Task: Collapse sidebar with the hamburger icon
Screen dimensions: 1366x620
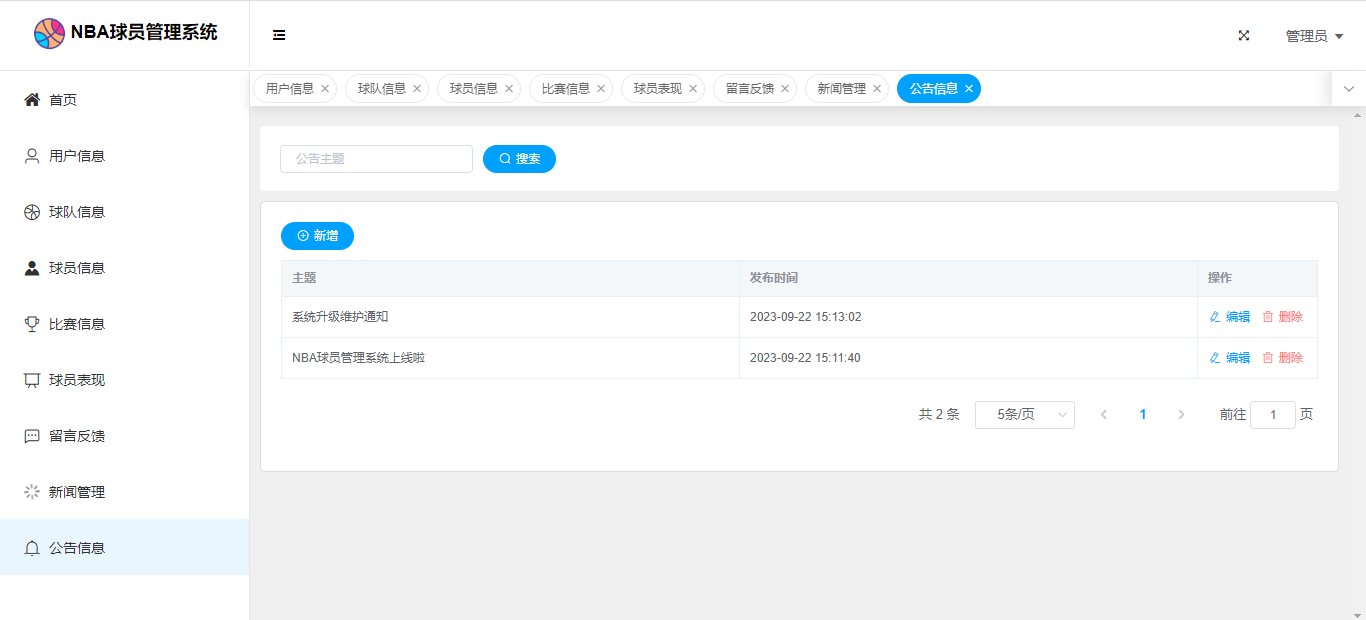Action: (x=279, y=35)
